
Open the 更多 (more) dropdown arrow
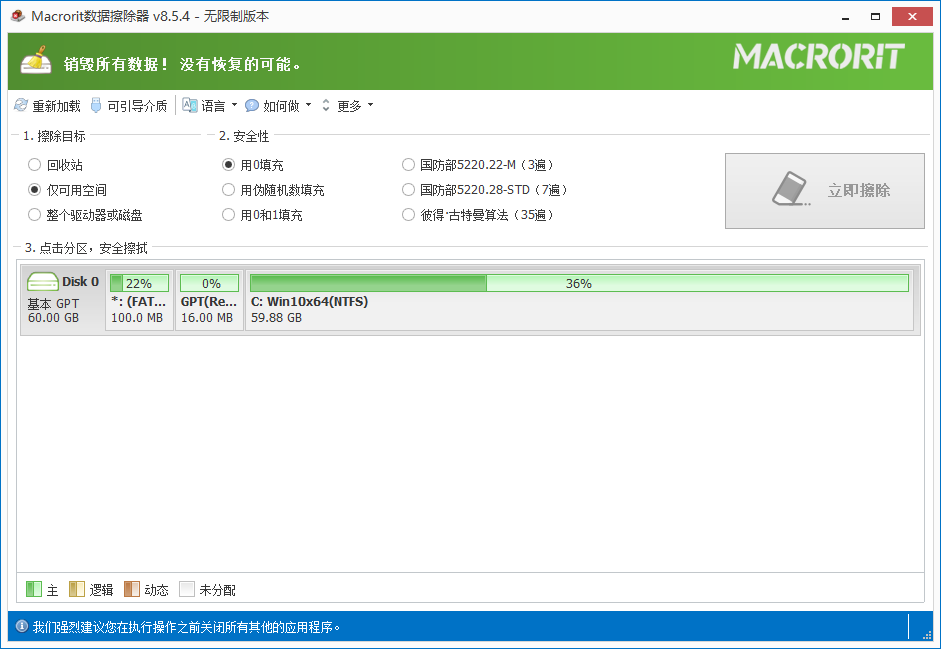(x=370, y=105)
